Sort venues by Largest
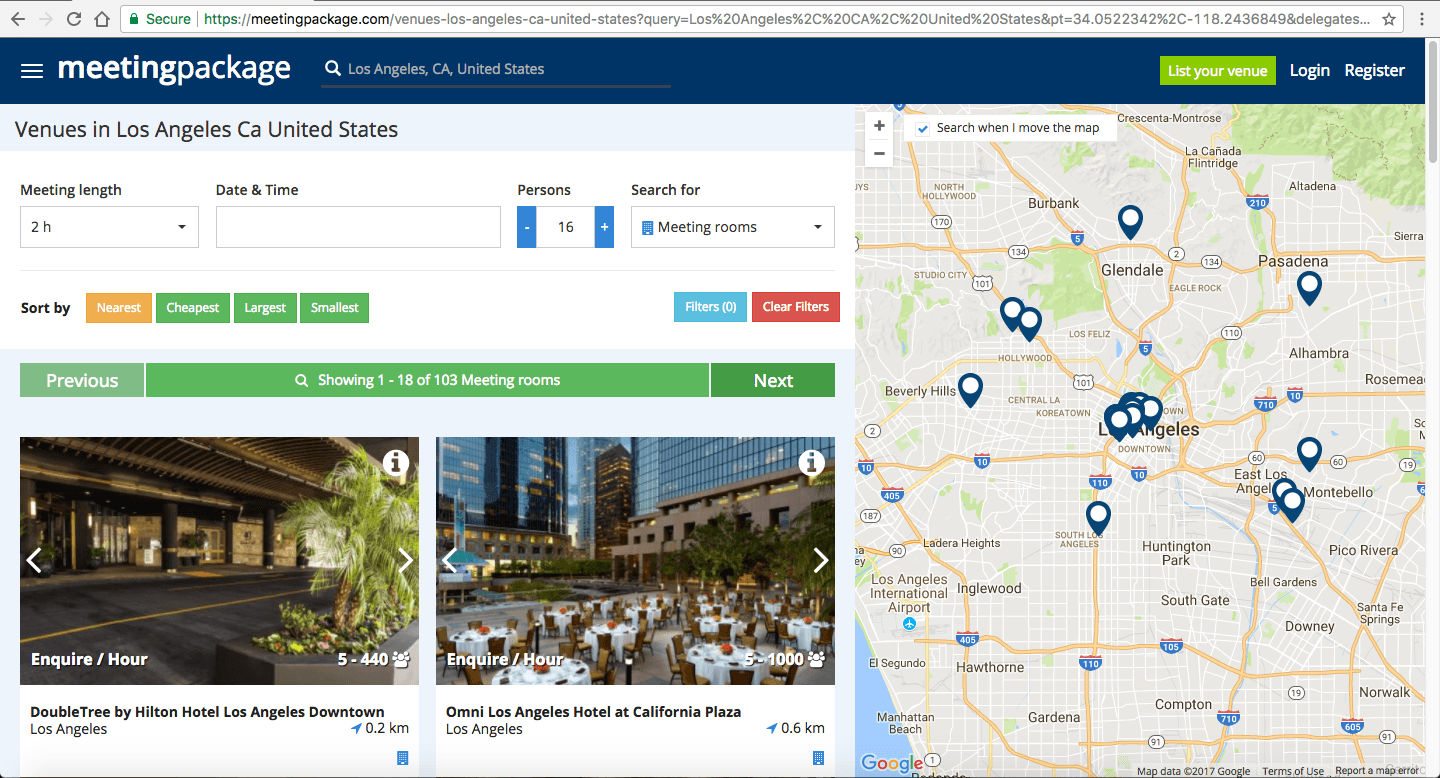The image size is (1440, 778). tap(265, 308)
